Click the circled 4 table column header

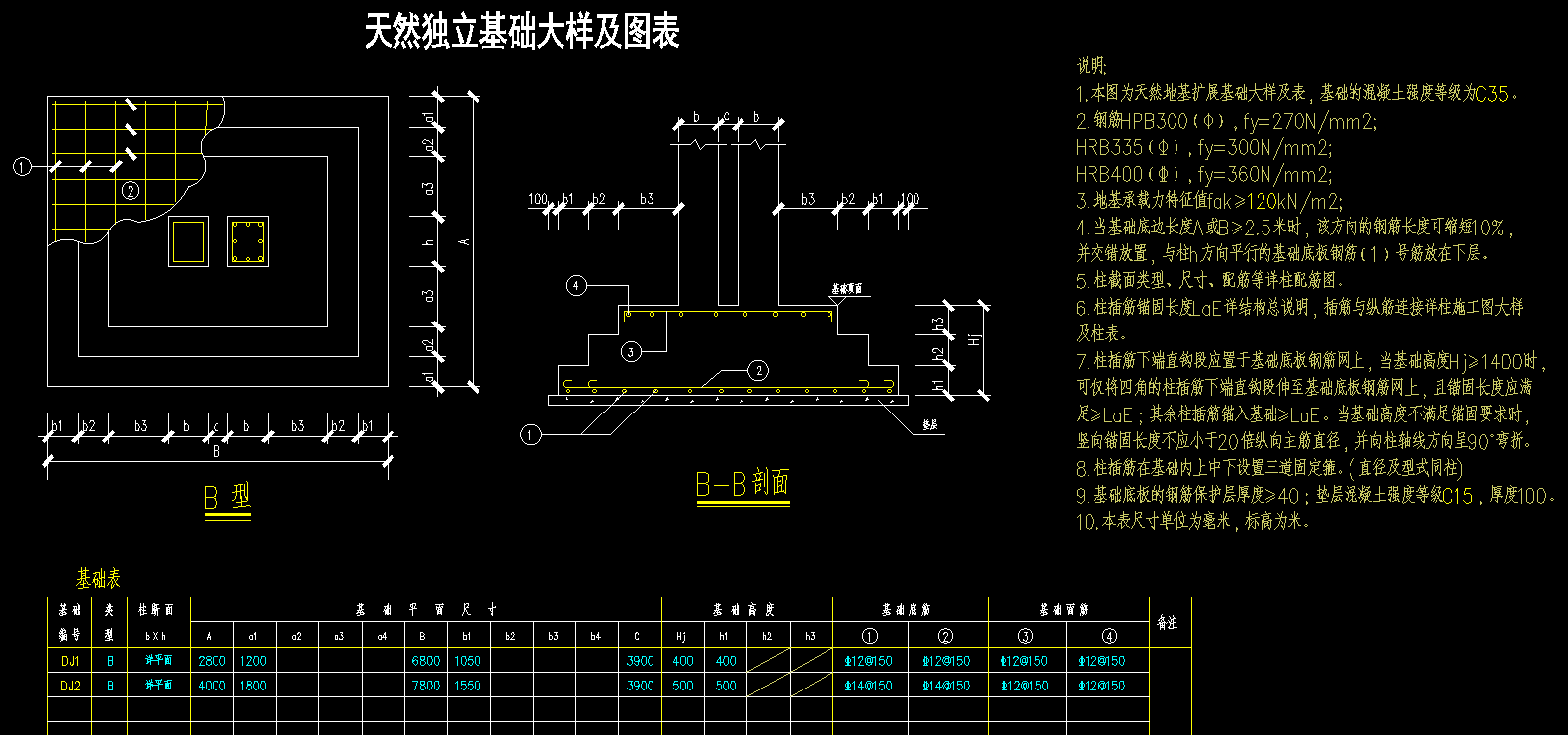pos(1109,636)
